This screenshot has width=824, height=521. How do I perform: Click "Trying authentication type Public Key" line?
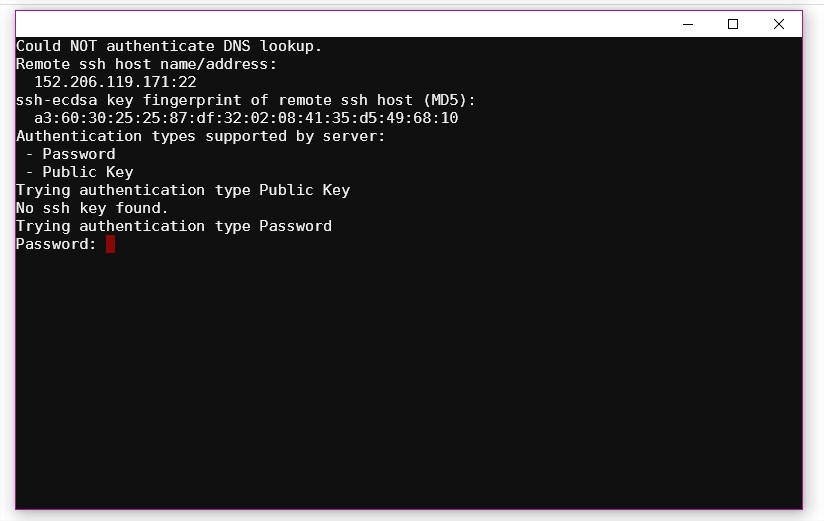(x=183, y=190)
